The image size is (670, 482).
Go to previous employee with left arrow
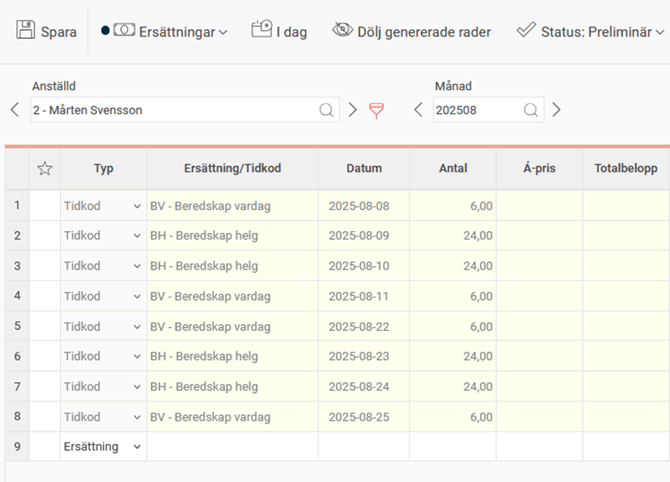click(x=14, y=110)
